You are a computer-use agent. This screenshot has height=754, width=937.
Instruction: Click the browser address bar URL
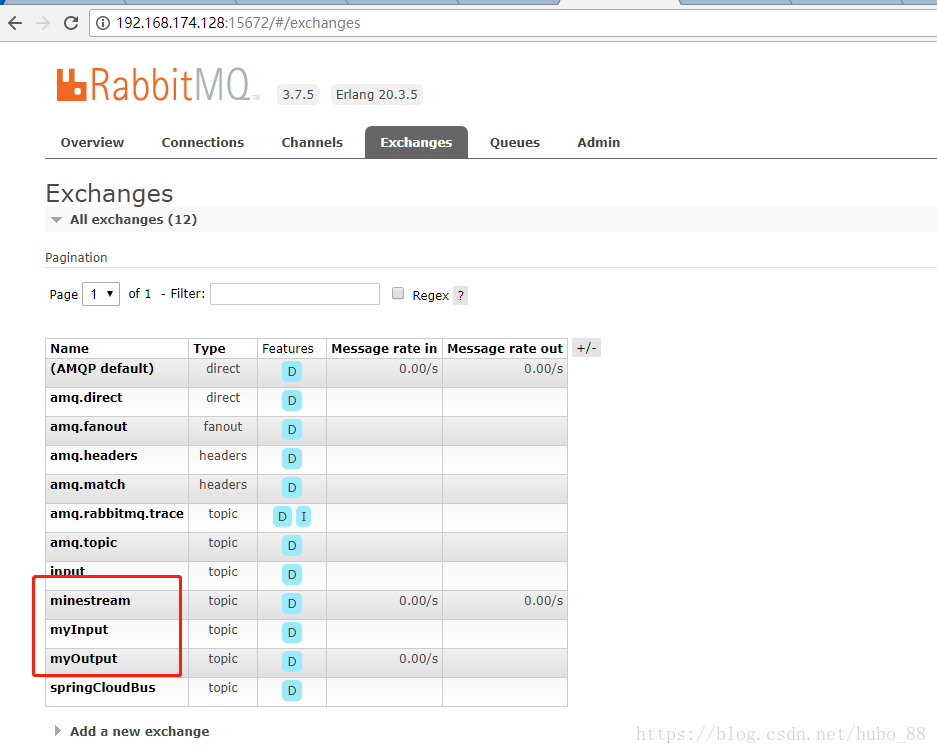tap(238, 23)
